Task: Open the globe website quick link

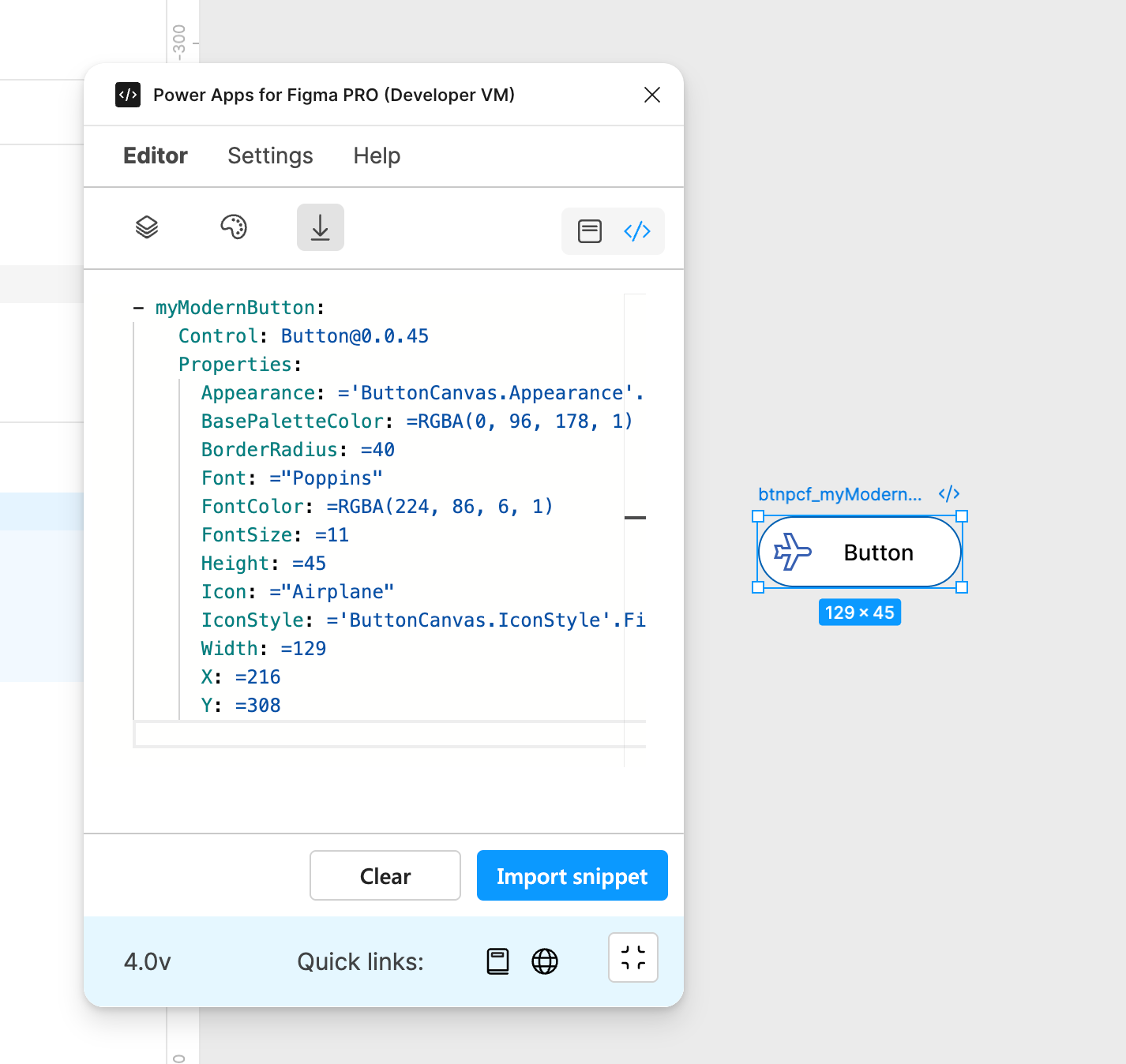Action: coord(545,961)
